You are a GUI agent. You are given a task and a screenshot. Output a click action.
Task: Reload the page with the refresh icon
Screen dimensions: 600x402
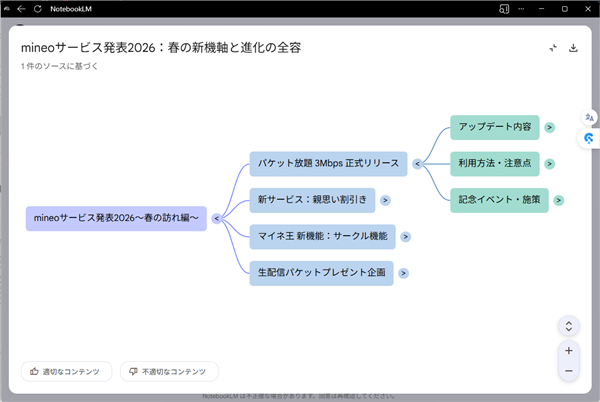38,8
